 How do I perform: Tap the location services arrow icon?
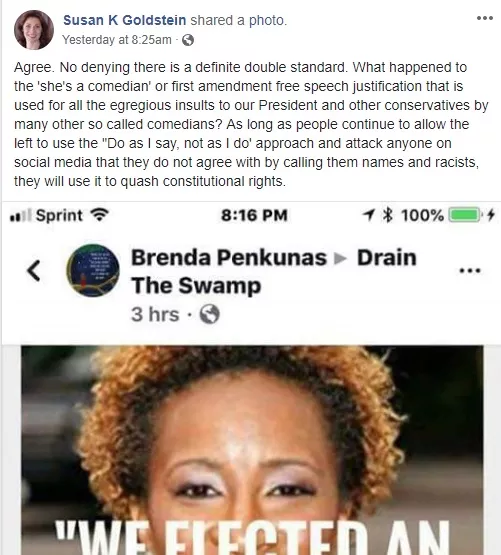click(368, 214)
